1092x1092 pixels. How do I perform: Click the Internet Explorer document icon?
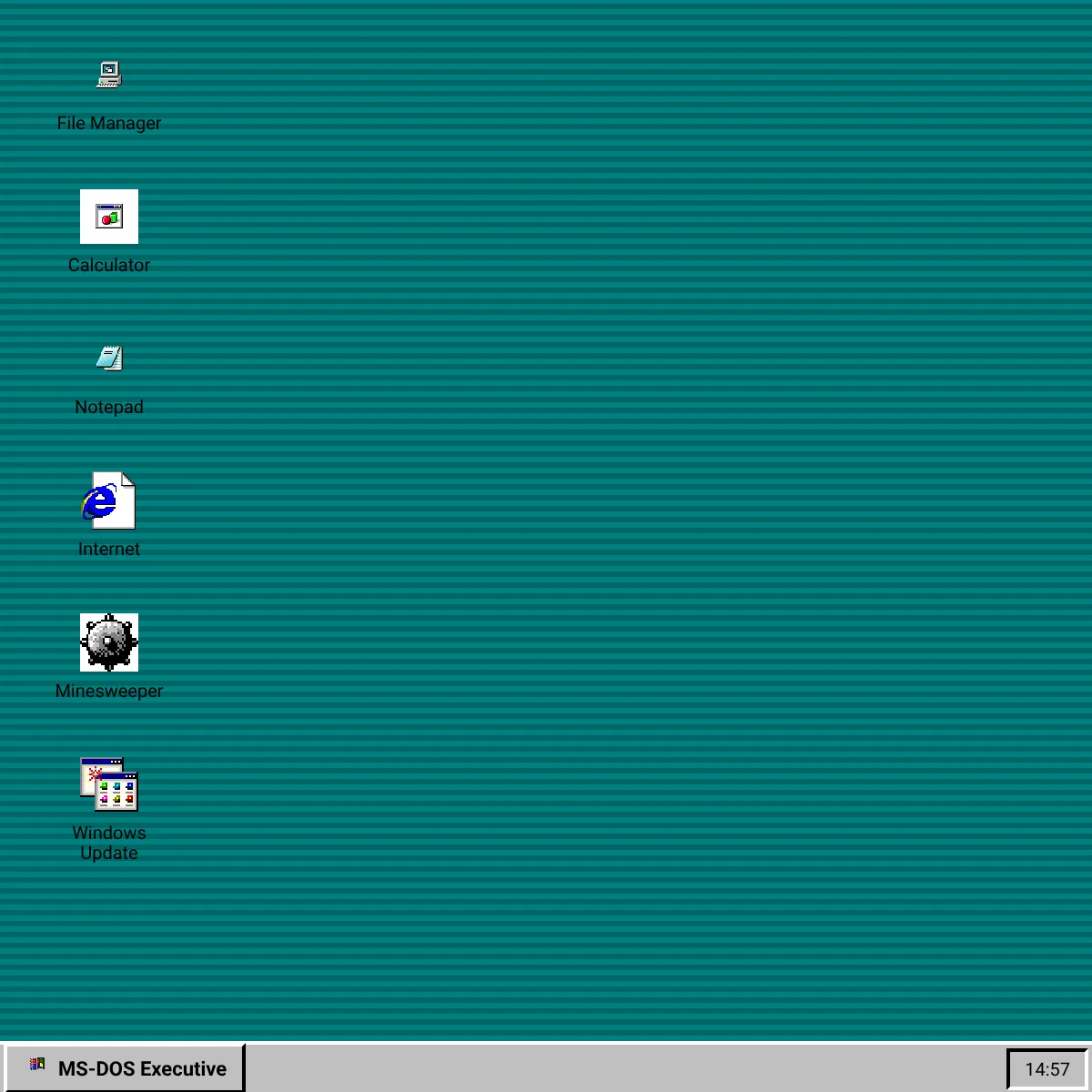(x=108, y=500)
